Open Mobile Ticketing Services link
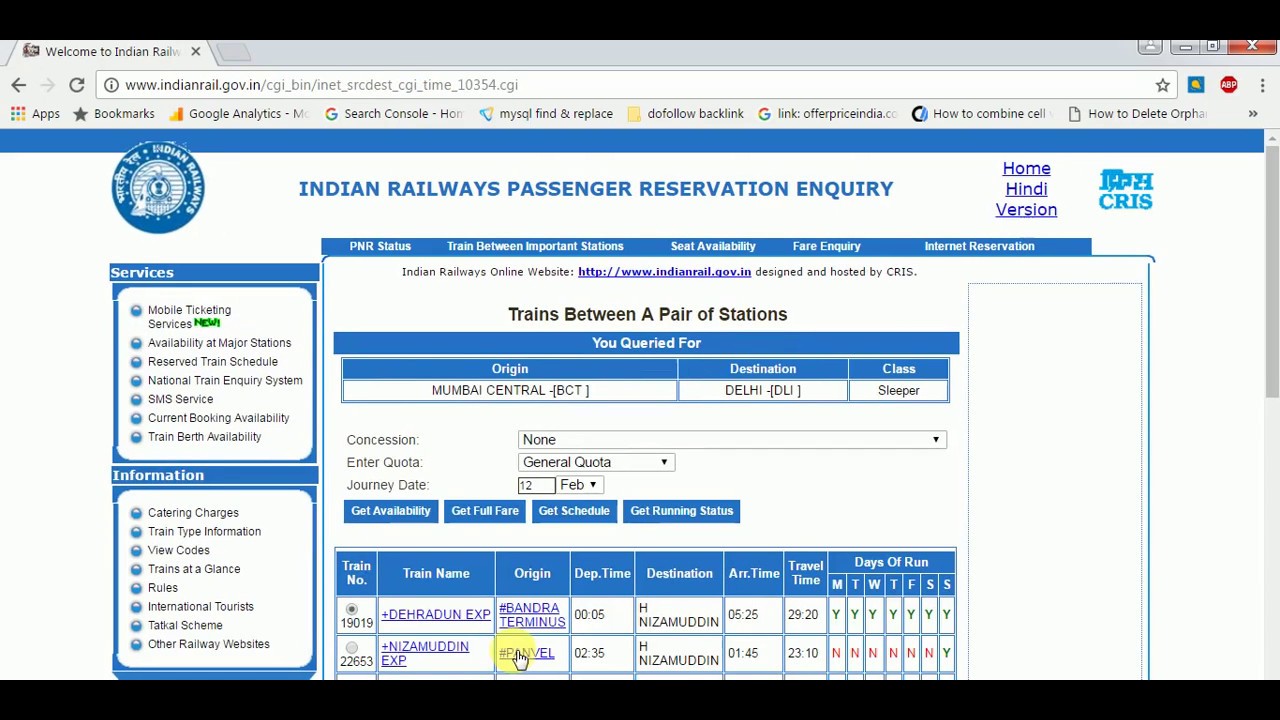Screen dimensions: 1280x720 coord(189,317)
